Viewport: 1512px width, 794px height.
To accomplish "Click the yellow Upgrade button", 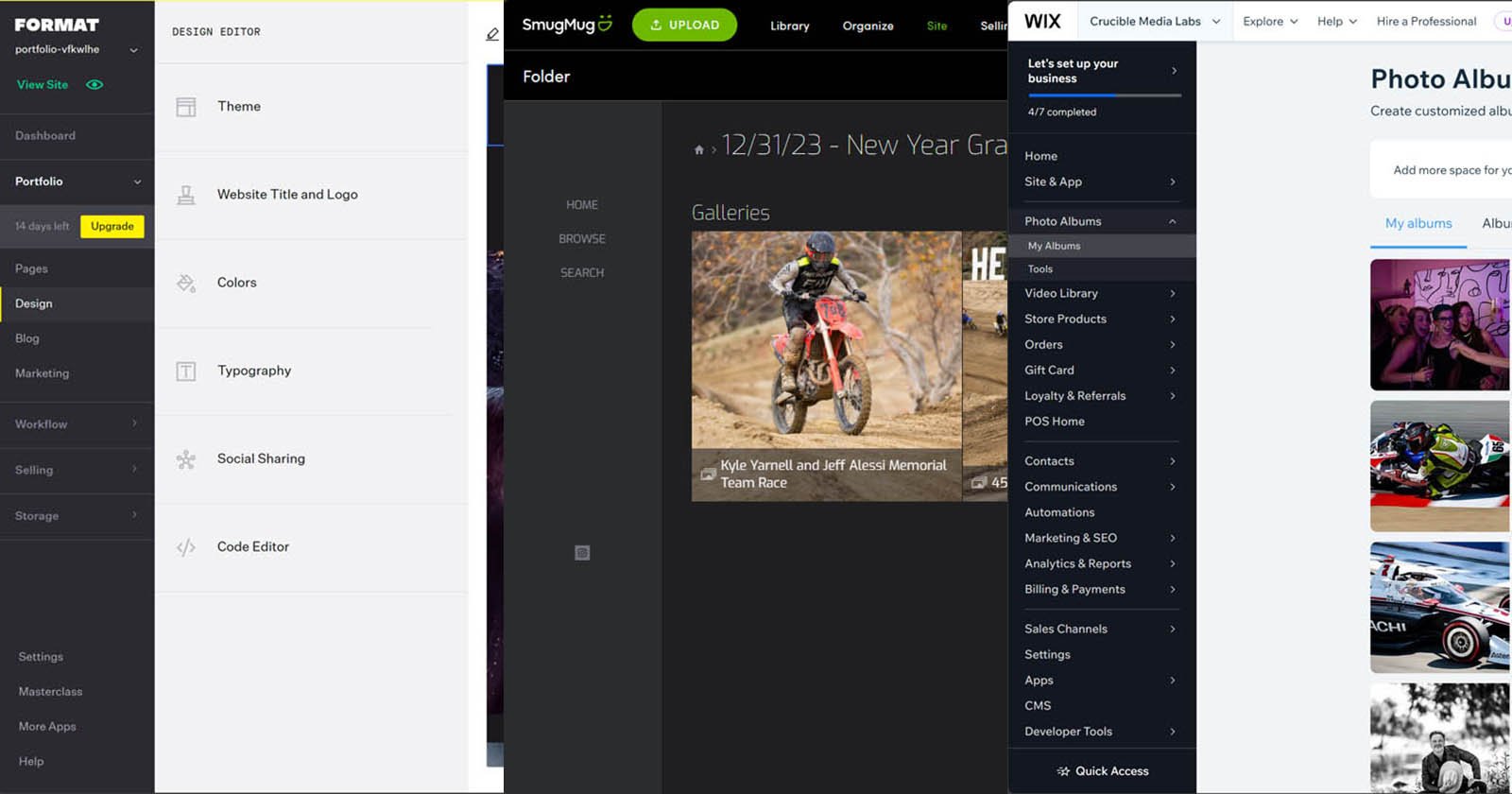I will point(112,226).
